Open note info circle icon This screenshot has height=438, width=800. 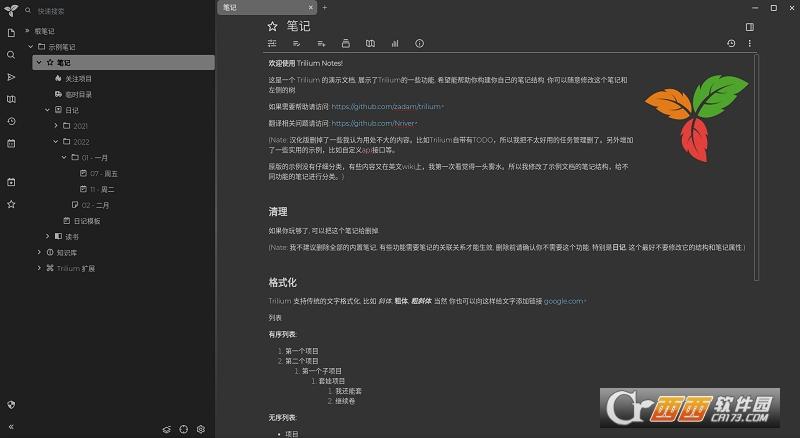point(419,43)
